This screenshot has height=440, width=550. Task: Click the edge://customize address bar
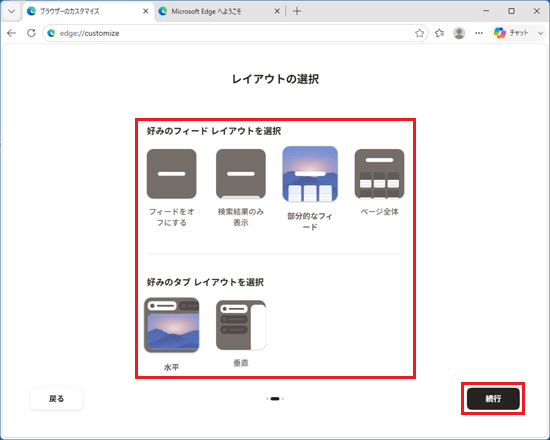[235, 33]
